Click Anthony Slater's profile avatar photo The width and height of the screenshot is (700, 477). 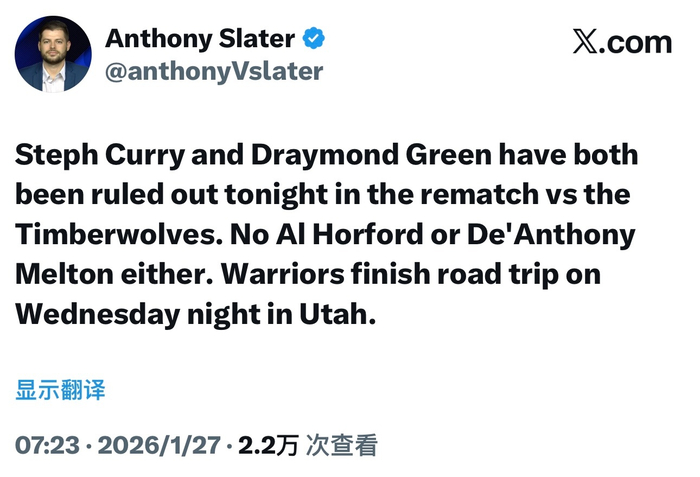tap(53, 54)
